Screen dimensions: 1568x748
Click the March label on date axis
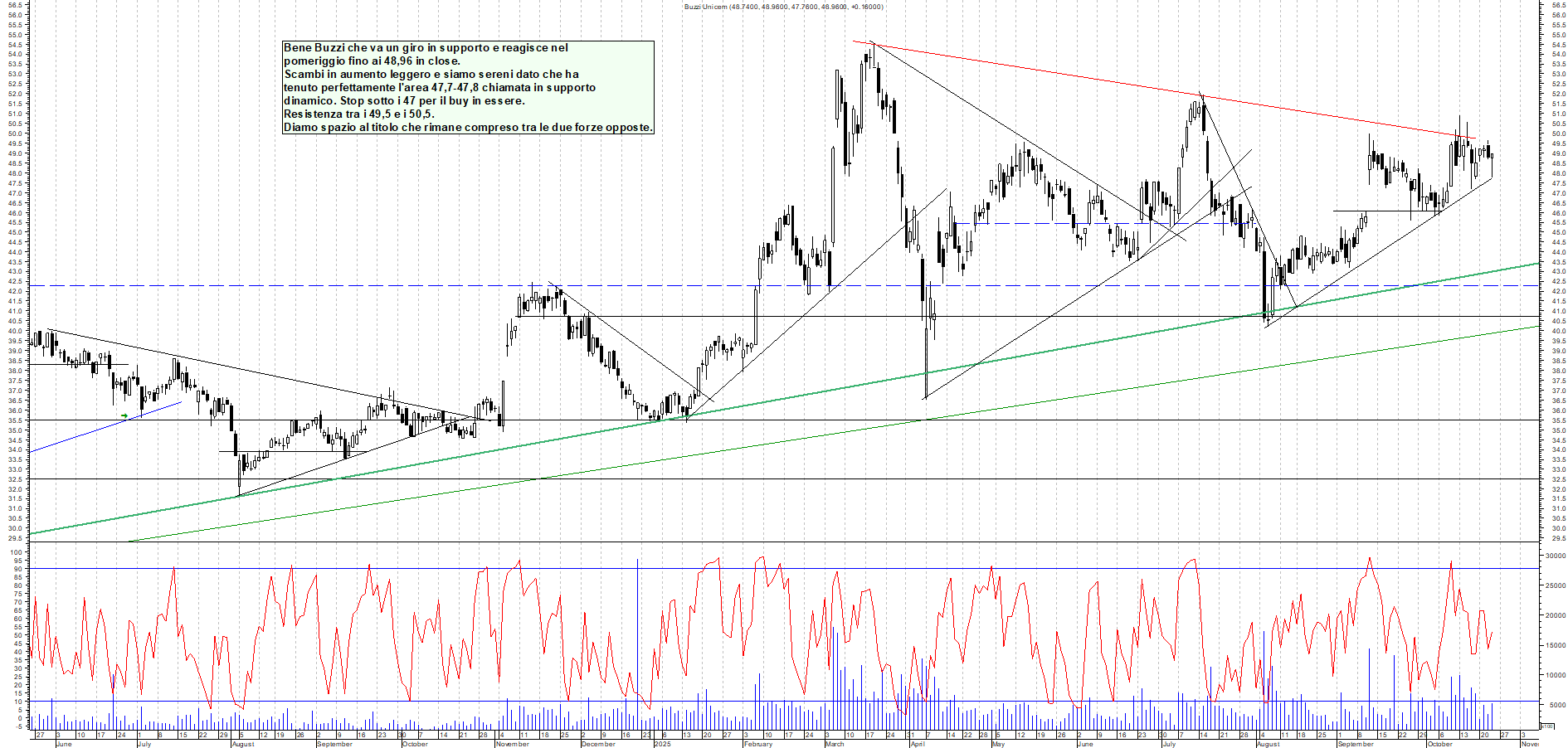coord(835,744)
